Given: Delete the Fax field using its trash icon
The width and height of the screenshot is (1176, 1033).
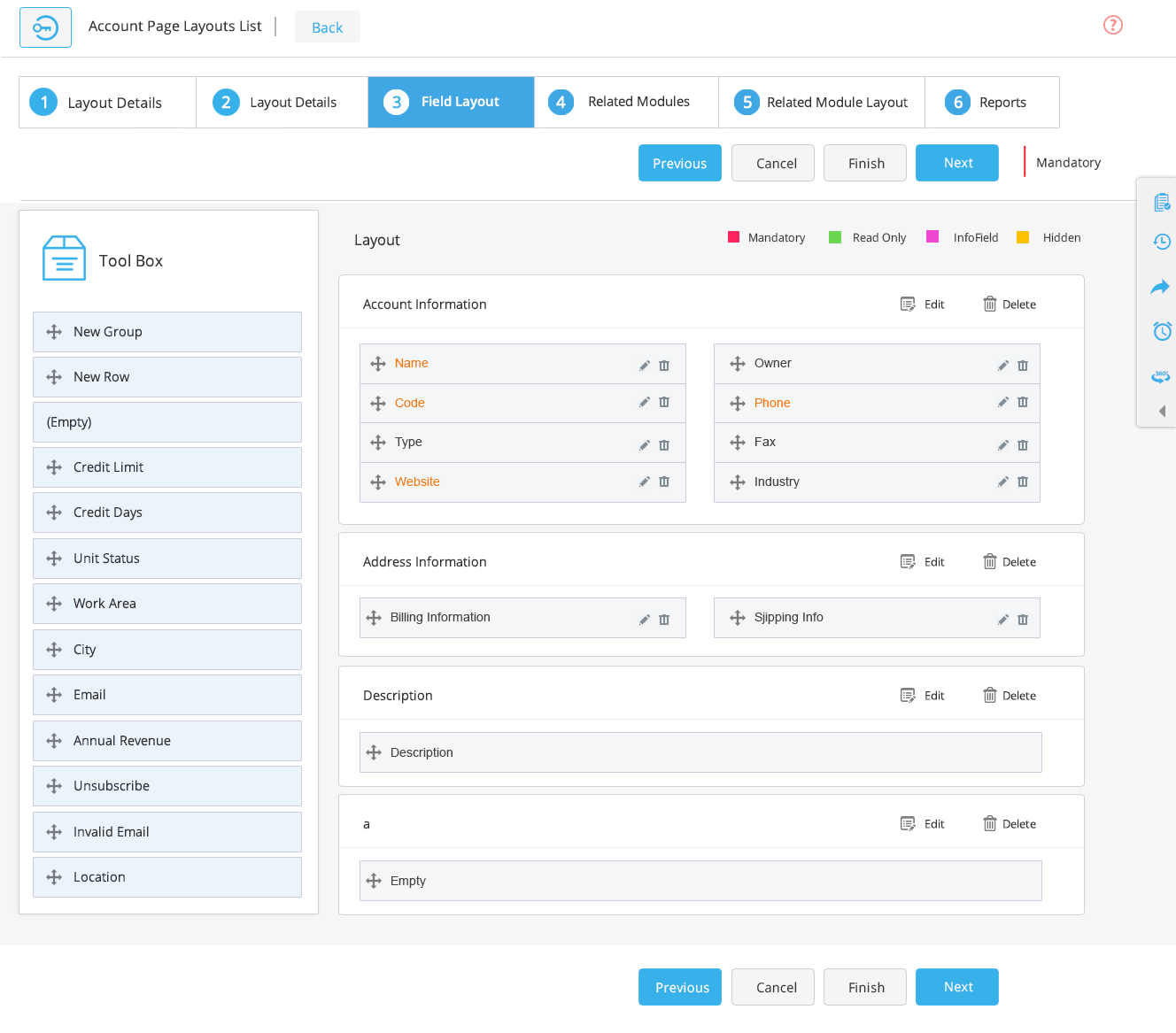Looking at the screenshot, I should 1023,443.
